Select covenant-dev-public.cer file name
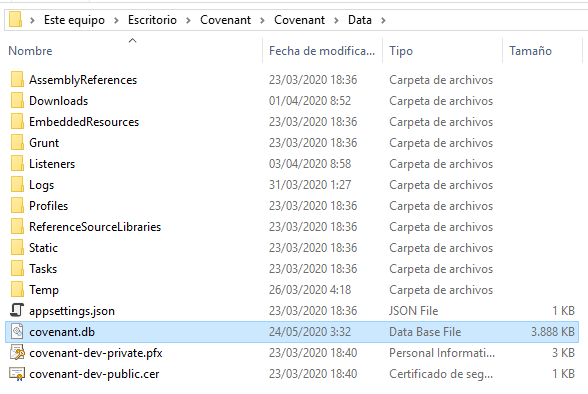This screenshot has width=588, height=394. 94,374
